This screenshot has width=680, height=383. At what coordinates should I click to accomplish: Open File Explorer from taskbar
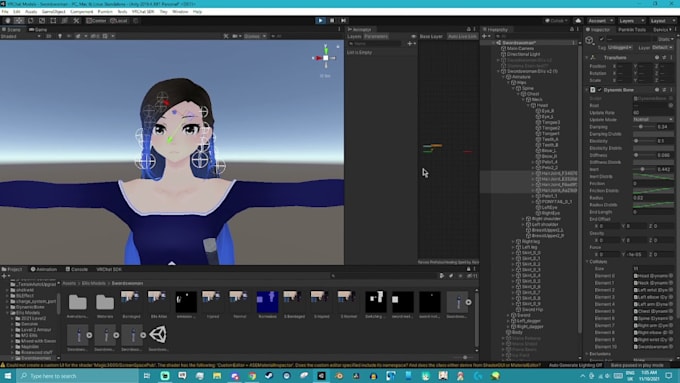pos(217,376)
